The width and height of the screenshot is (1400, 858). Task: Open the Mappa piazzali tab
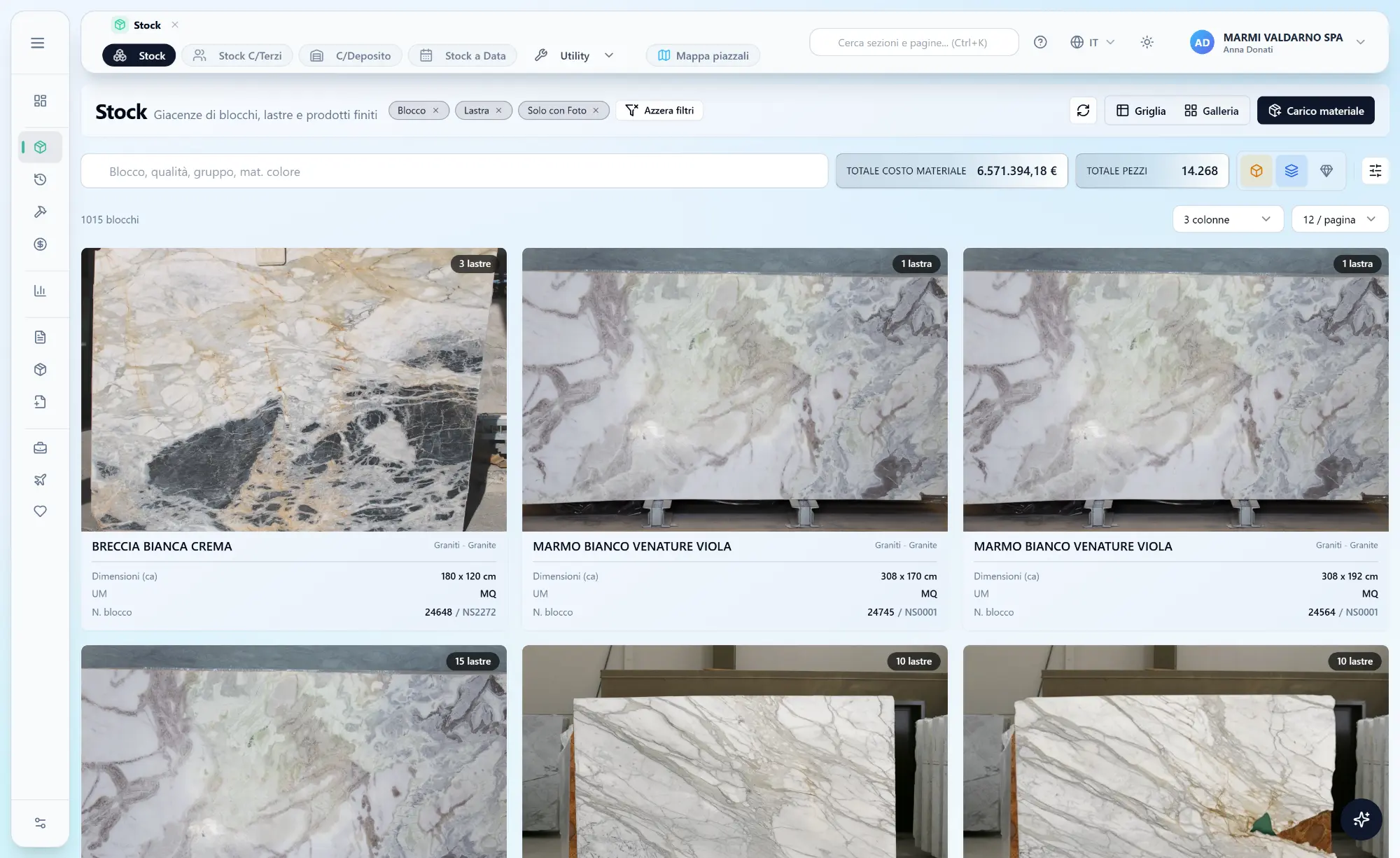click(703, 55)
